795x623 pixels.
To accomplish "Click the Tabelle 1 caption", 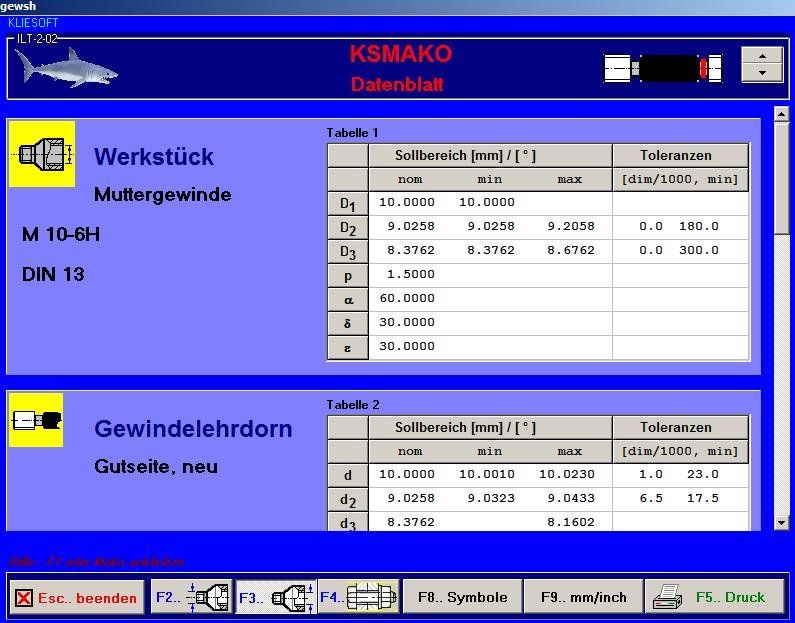I will 352,133.
